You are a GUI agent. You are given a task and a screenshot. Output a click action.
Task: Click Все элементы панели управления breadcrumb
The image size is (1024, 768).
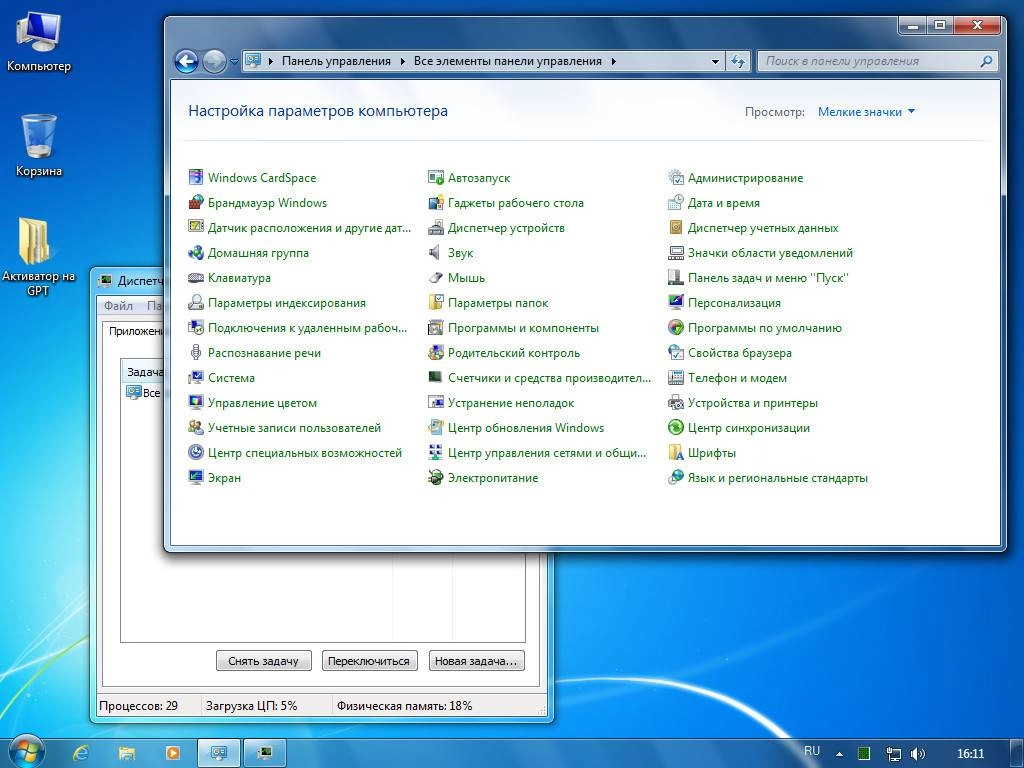coord(507,61)
